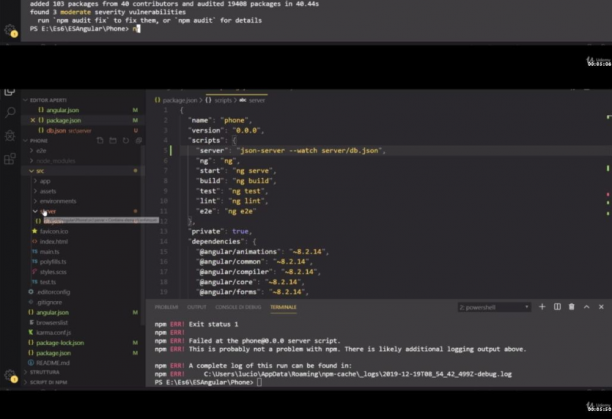The height and width of the screenshot is (419, 612).
Task: Open Manage gear beside npm audit output
Action: pos(10,30)
